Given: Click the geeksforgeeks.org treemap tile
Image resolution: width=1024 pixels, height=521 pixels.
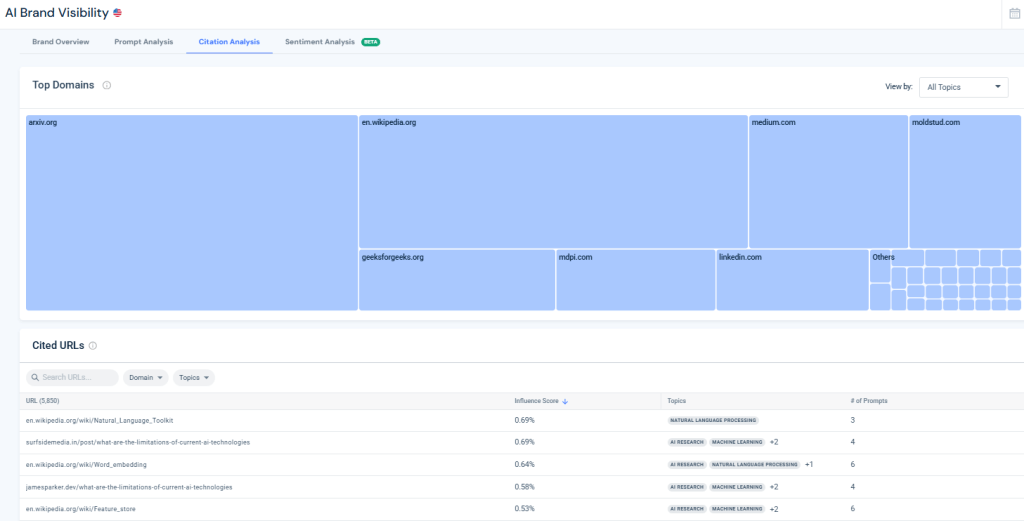Looking at the screenshot, I should [456, 280].
